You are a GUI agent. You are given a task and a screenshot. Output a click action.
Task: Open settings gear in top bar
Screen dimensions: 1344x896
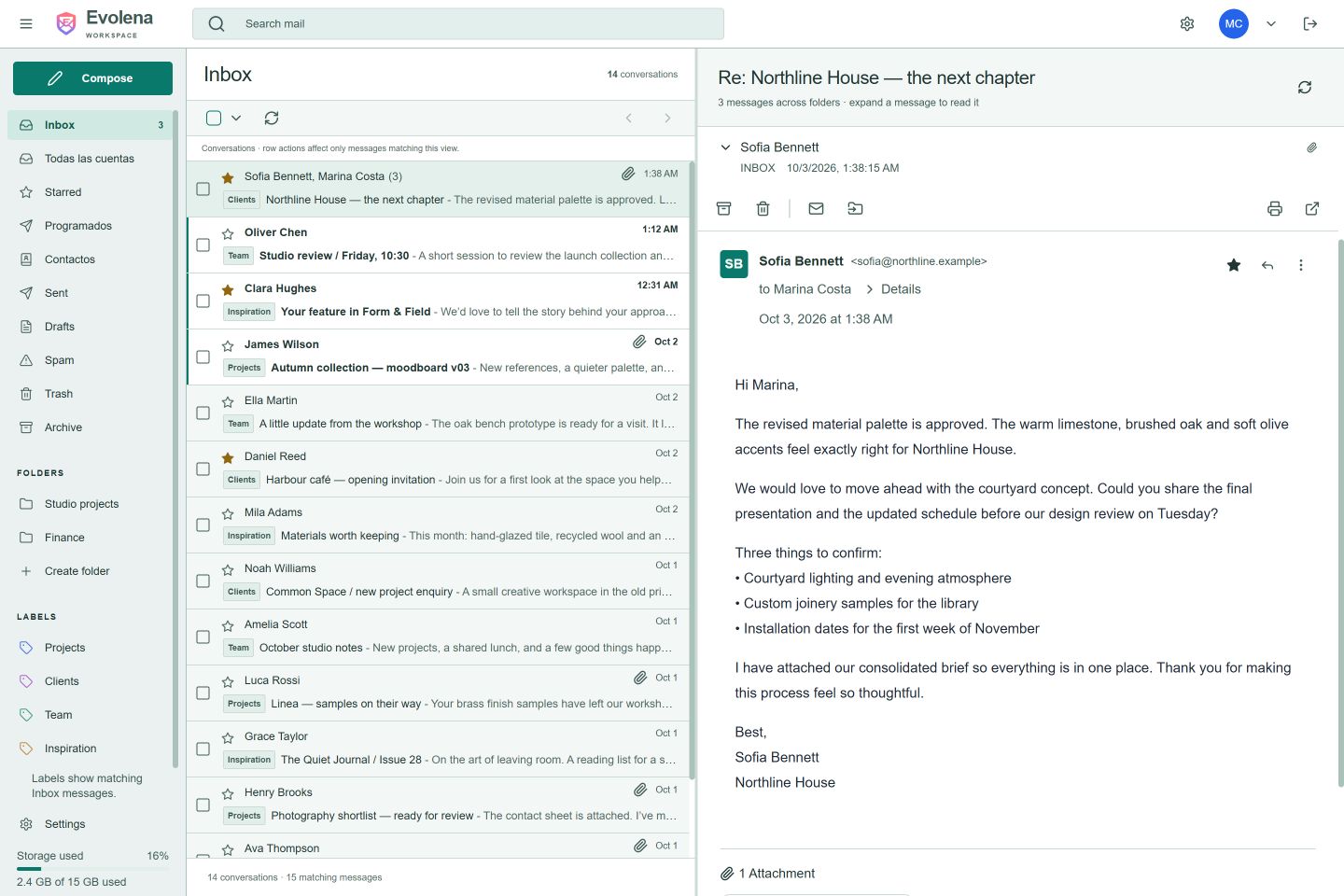point(1187,24)
